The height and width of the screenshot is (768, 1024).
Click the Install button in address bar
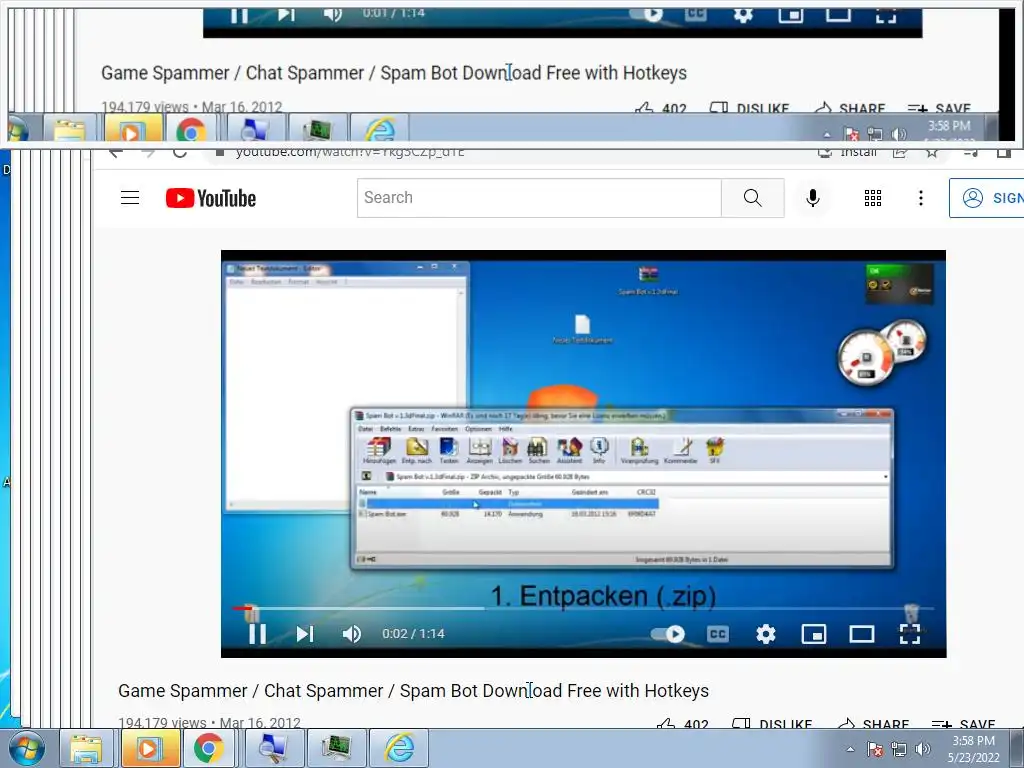848,152
